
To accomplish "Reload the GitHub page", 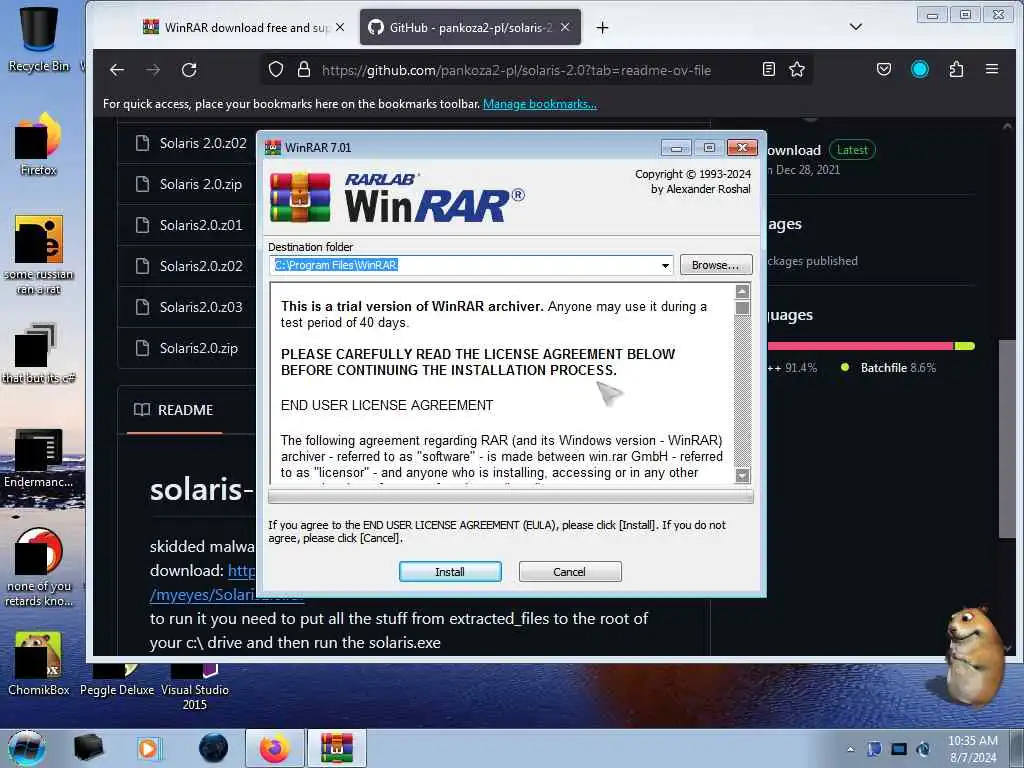I will tap(189, 70).
